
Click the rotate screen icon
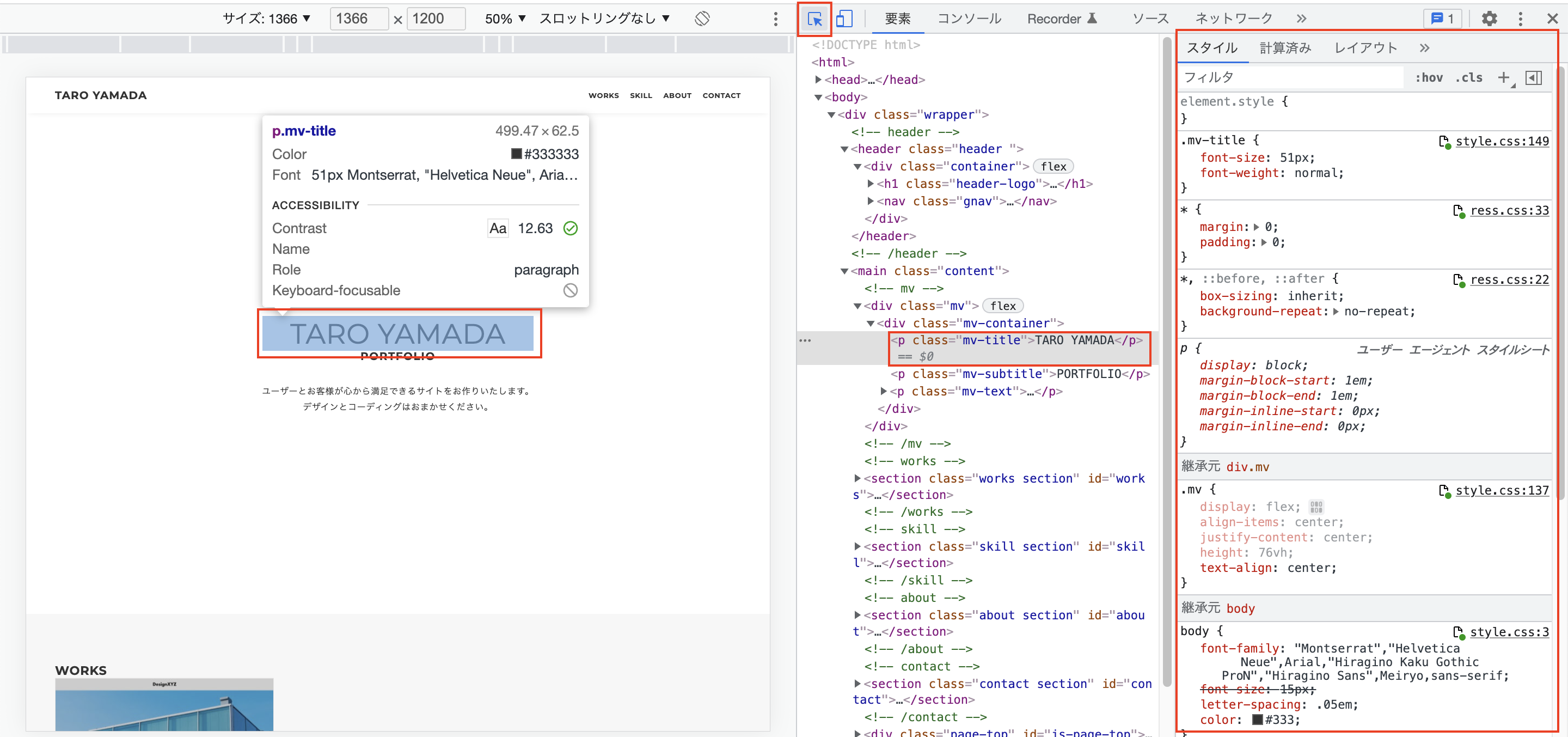[x=702, y=19]
